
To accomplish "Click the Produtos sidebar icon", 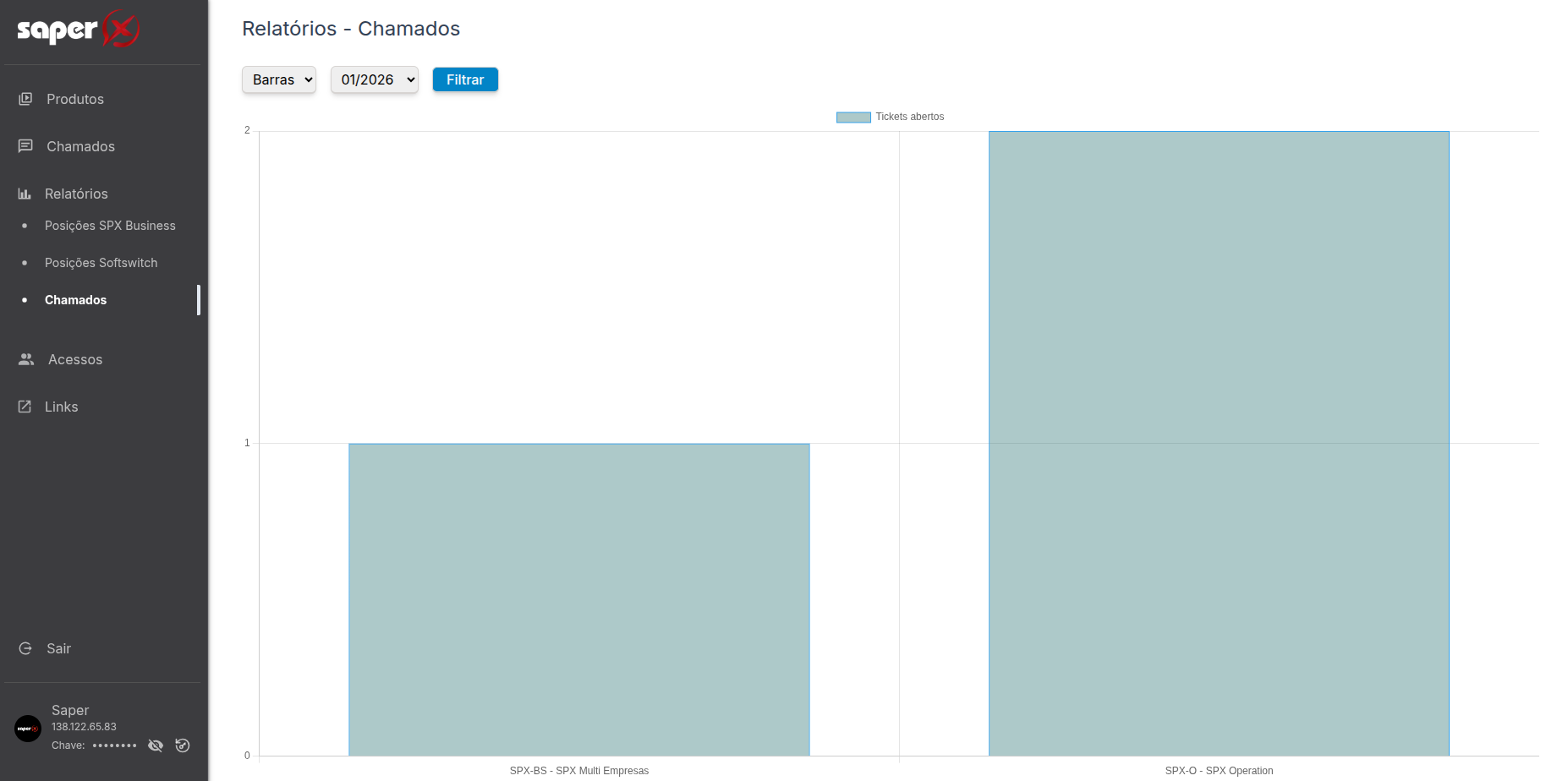I will [x=25, y=99].
